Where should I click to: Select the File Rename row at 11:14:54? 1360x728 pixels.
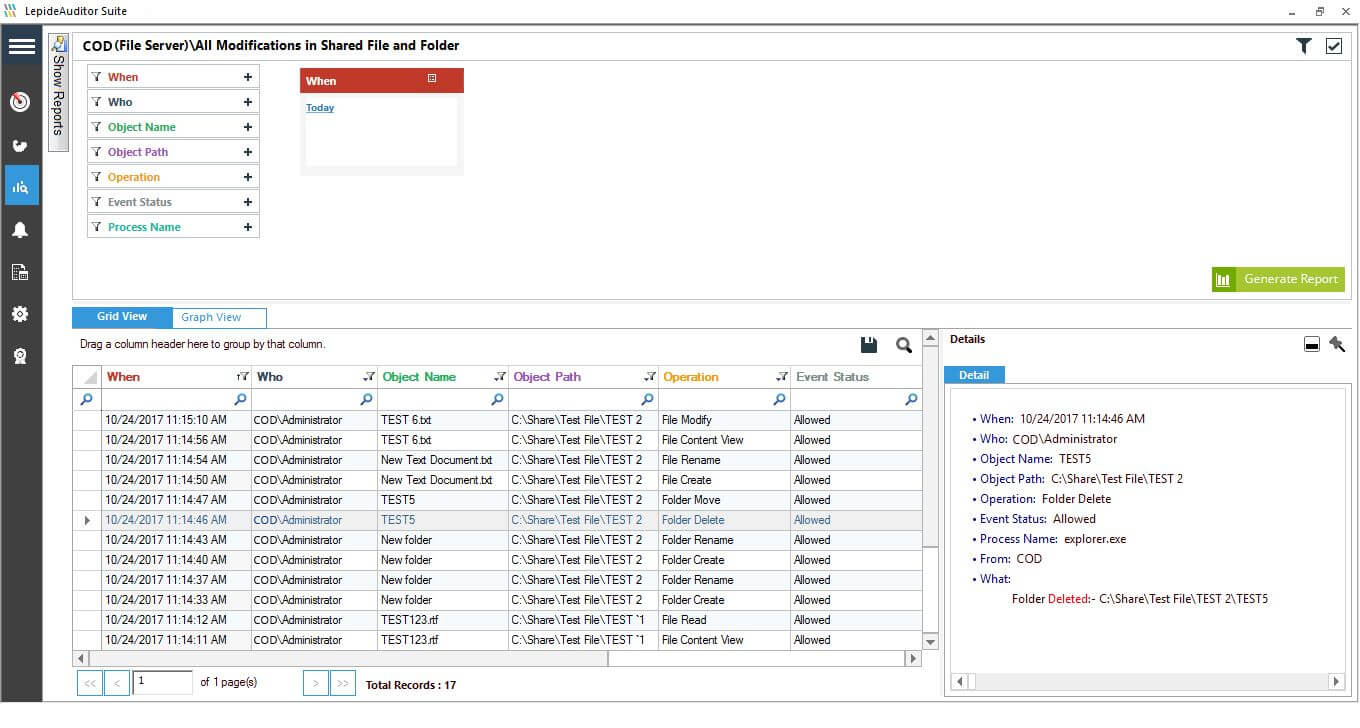(x=497, y=460)
